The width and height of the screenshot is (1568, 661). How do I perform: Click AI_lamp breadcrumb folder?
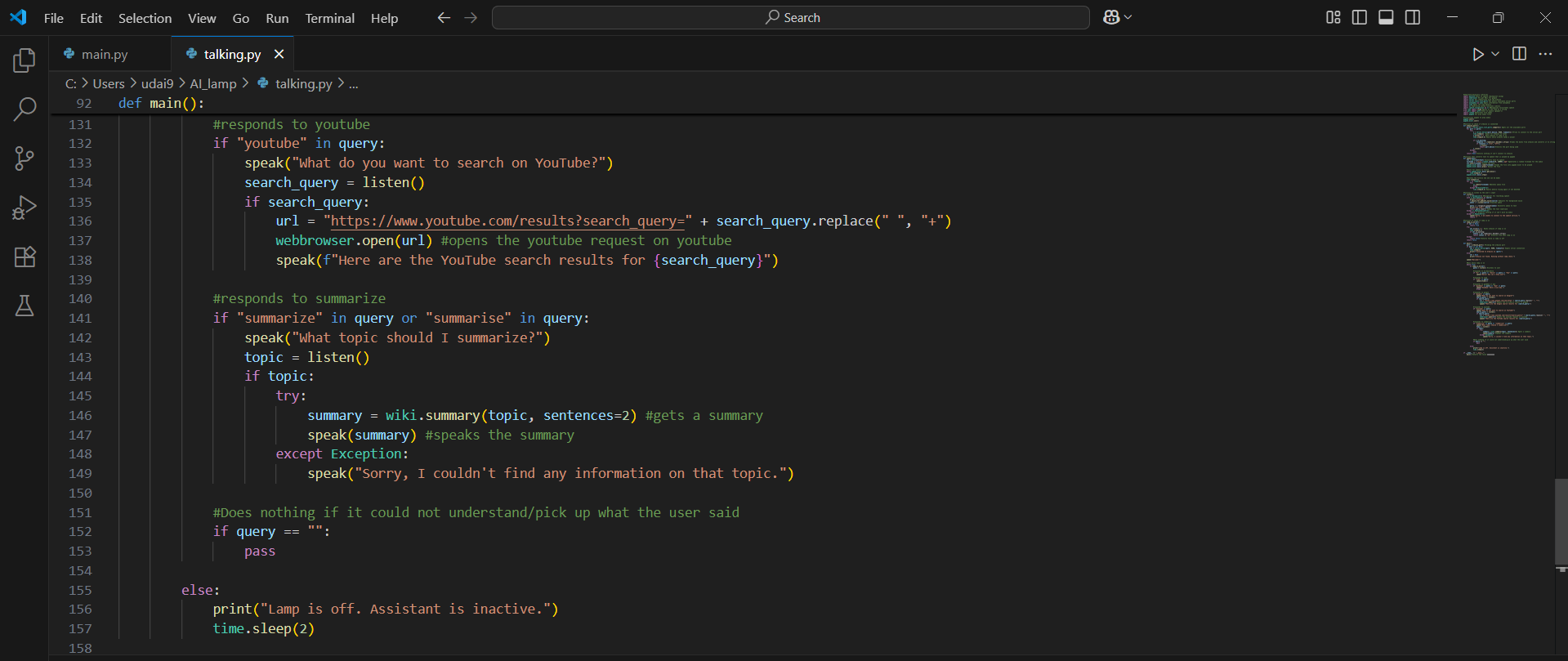click(213, 83)
